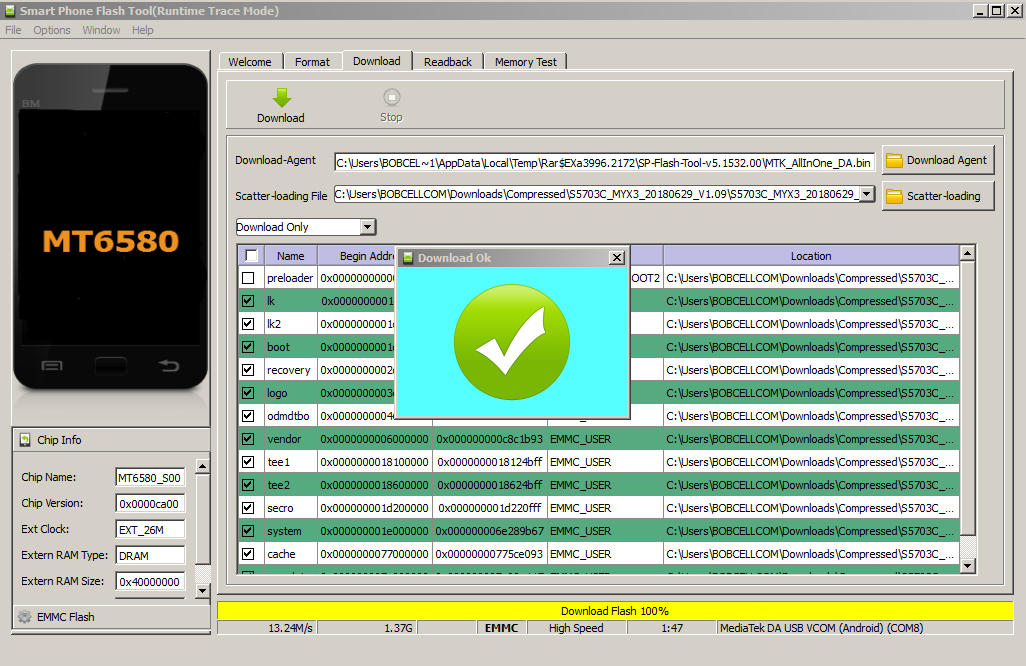1026x666 pixels.
Task: Click the EMMC Flash gear icon
Action: [x=25, y=617]
